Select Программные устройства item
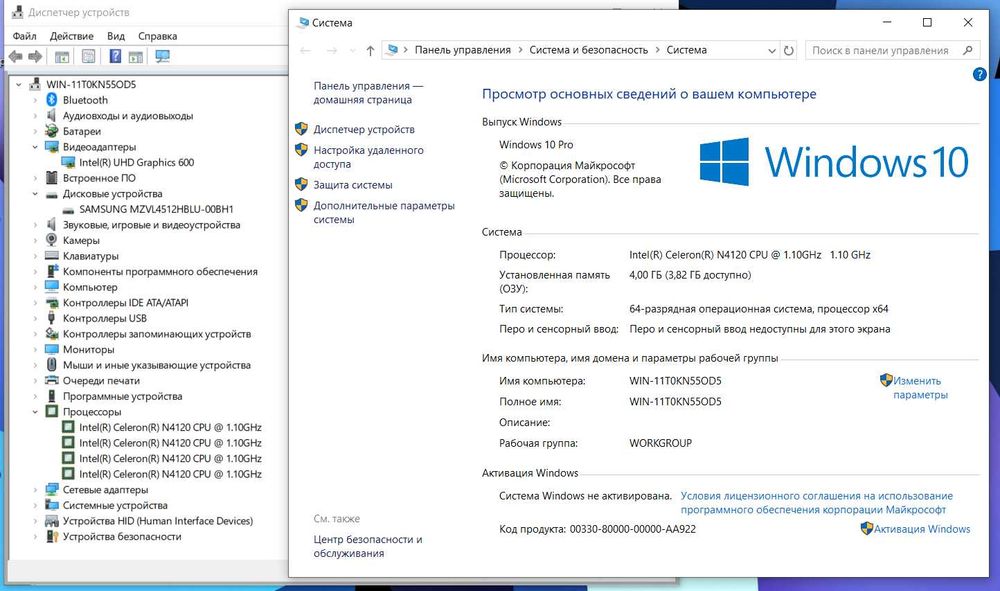The width and height of the screenshot is (1000, 591). pyautogui.click(x=122, y=396)
